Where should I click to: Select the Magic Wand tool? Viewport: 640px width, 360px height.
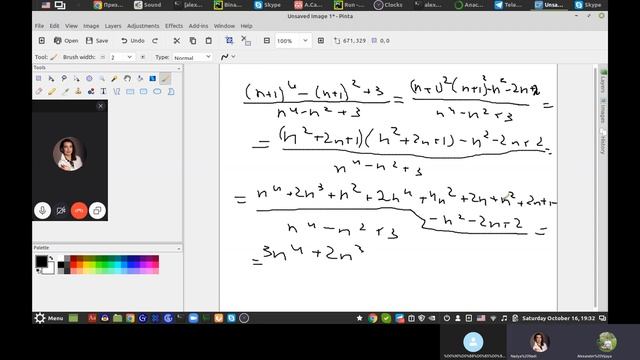point(115,78)
